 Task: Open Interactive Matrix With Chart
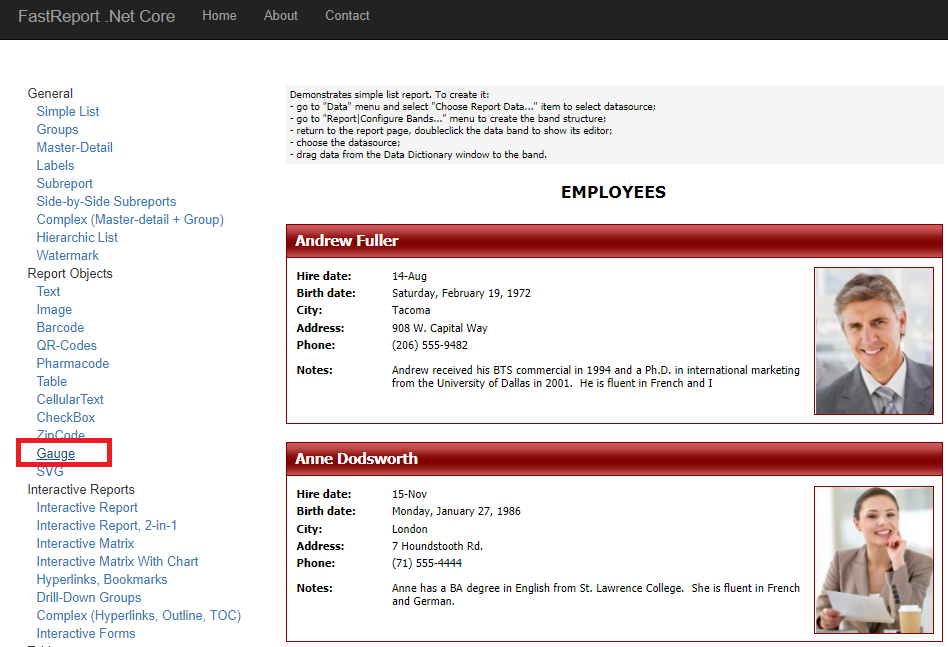(117, 562)
